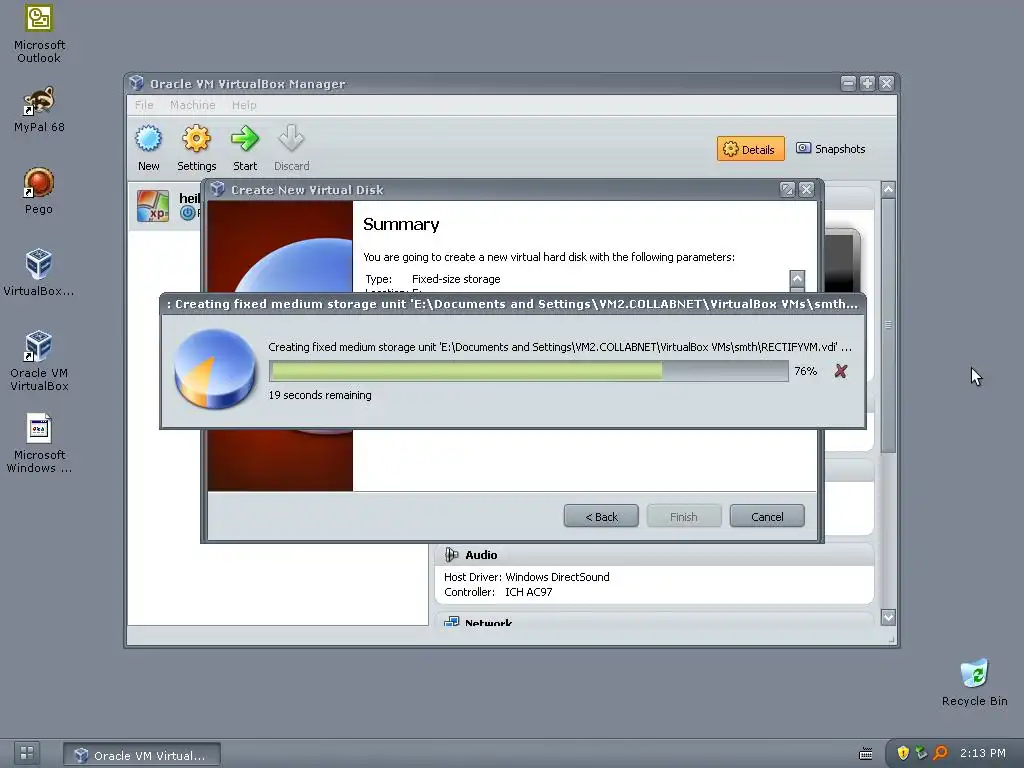This screenshot has width=1024, height=768.
Task: Click 'Controller: ICH AC97' line
Action: point(498,592)
